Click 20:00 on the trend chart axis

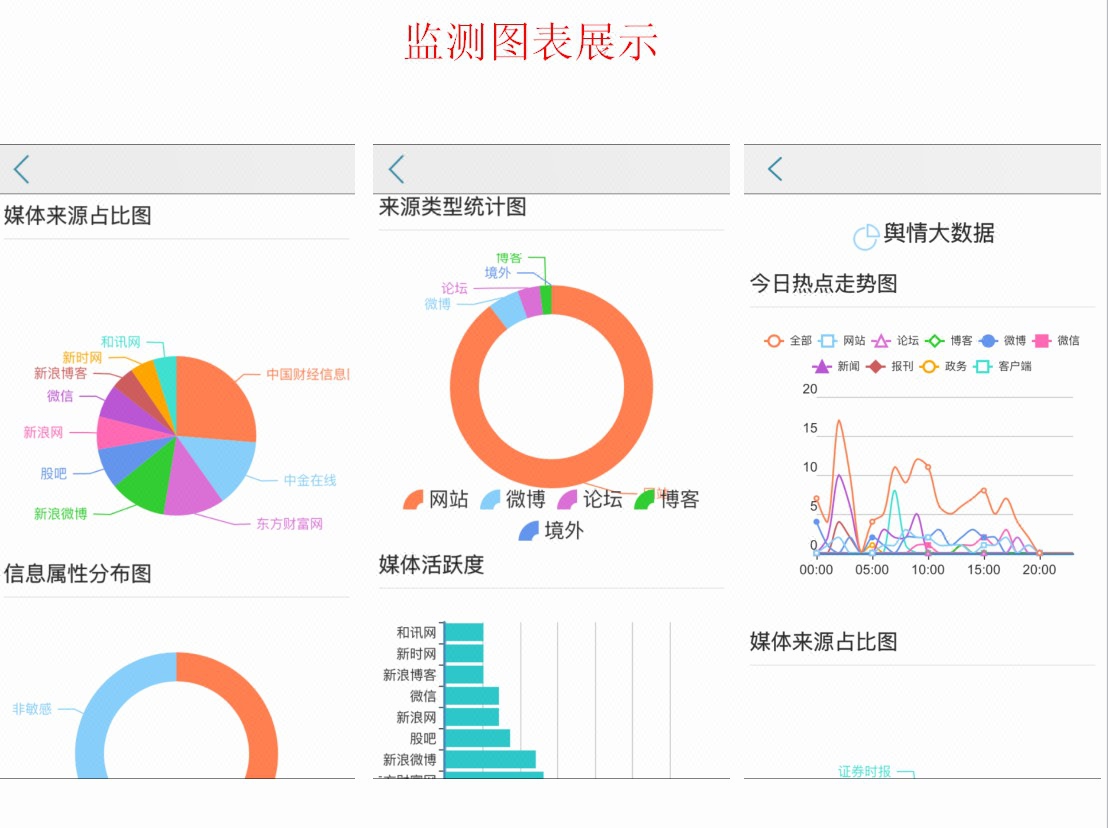[1039, 569]
